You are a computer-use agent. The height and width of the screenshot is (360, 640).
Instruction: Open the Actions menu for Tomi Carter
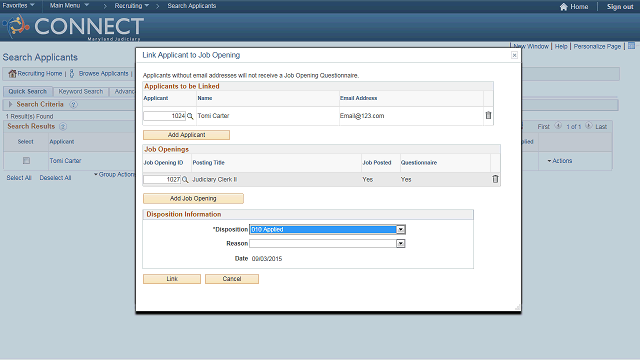(x=560, y=161)
